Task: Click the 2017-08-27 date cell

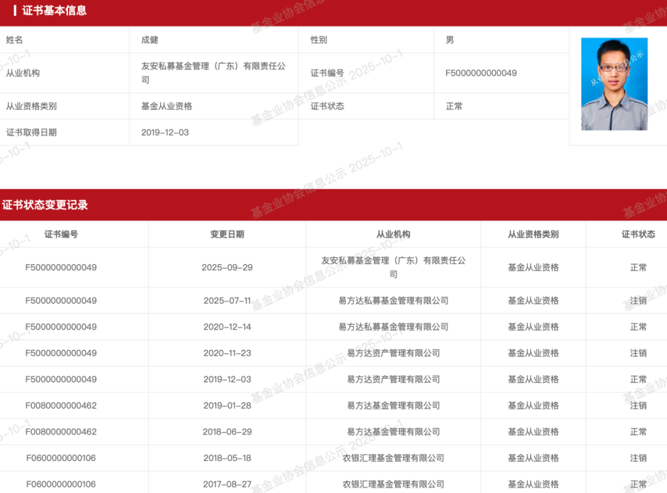Action: click(x=227, y=484)
